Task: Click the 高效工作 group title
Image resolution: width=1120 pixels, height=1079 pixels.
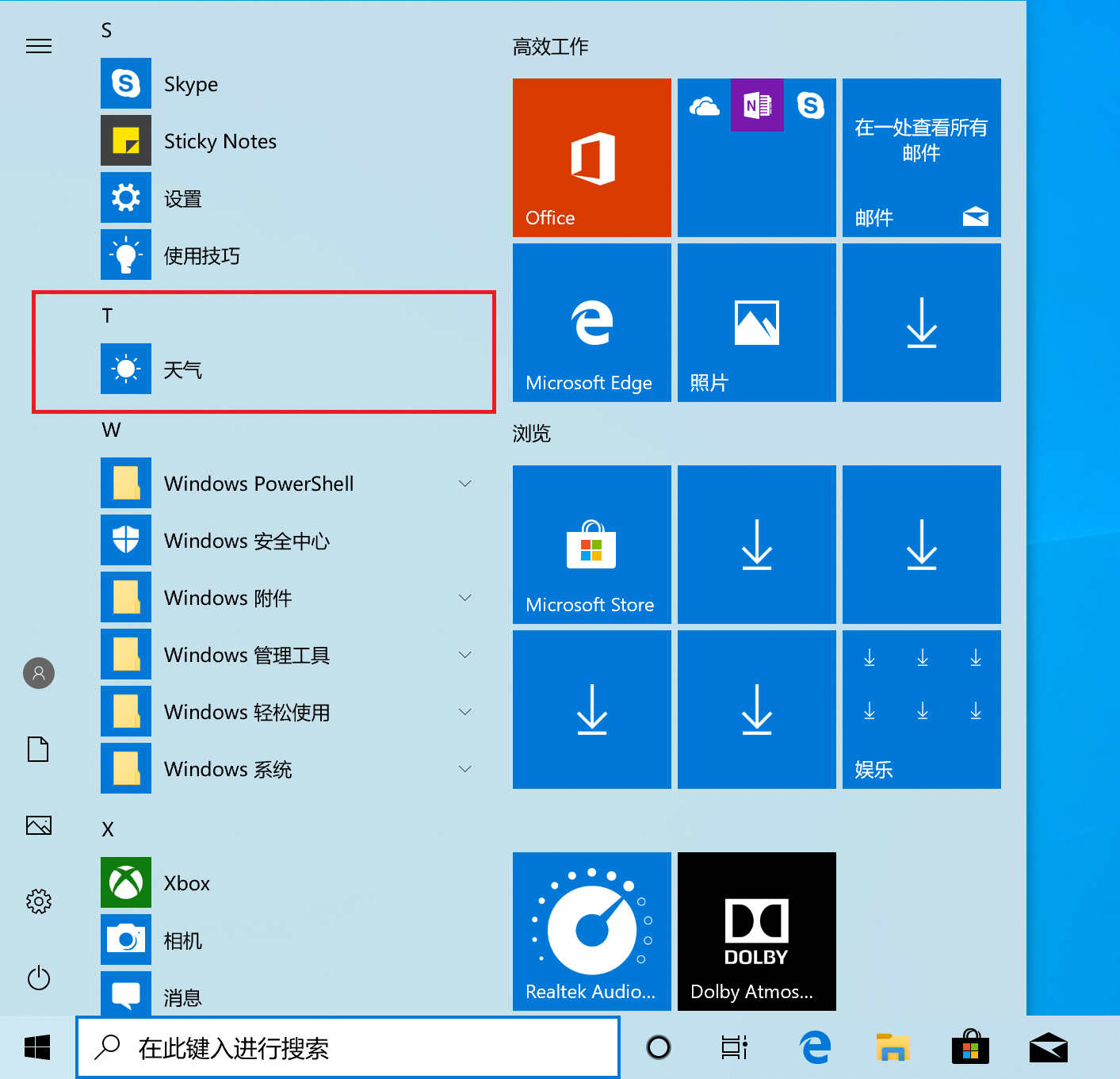Action: (x=550, y=47)
